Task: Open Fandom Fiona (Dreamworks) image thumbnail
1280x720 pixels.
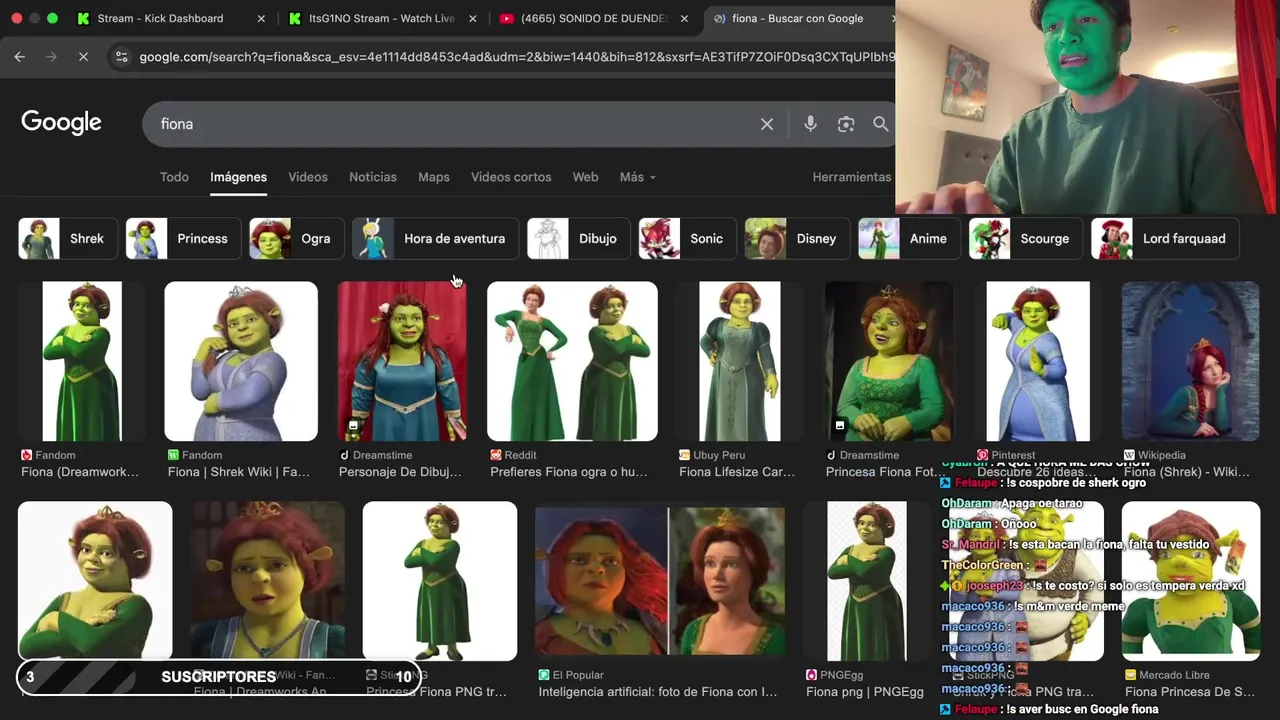Action: [x=81, y=361]
